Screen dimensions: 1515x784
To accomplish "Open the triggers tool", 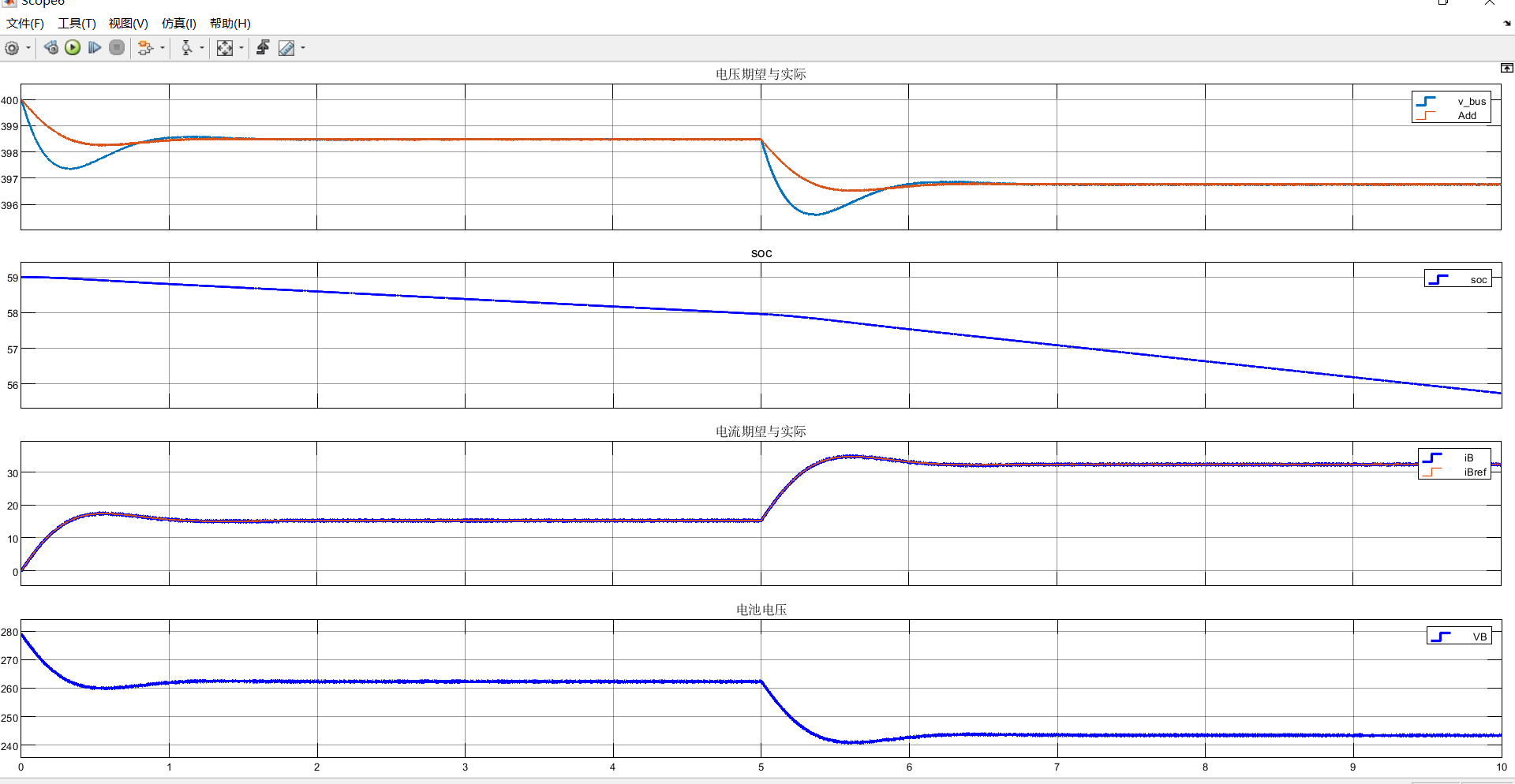I will [186, 48].
